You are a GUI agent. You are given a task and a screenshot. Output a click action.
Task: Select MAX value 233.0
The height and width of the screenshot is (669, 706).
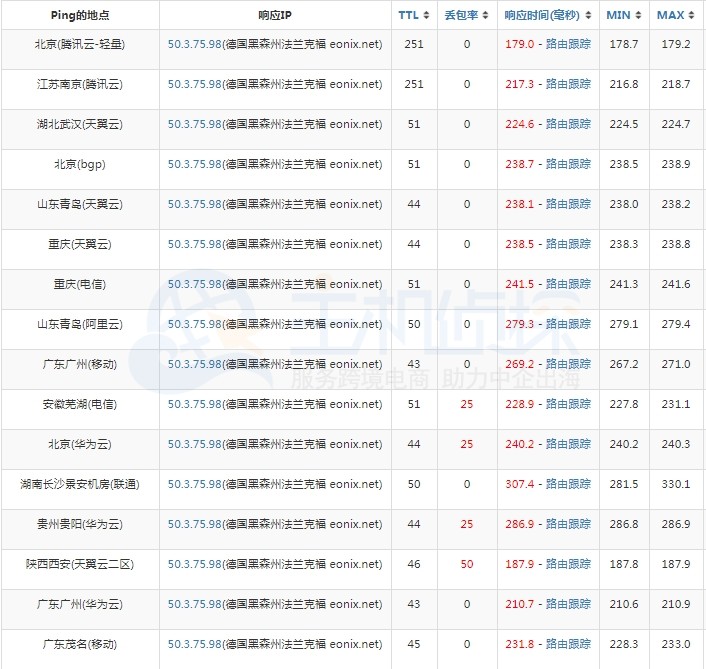click(676, 644)
